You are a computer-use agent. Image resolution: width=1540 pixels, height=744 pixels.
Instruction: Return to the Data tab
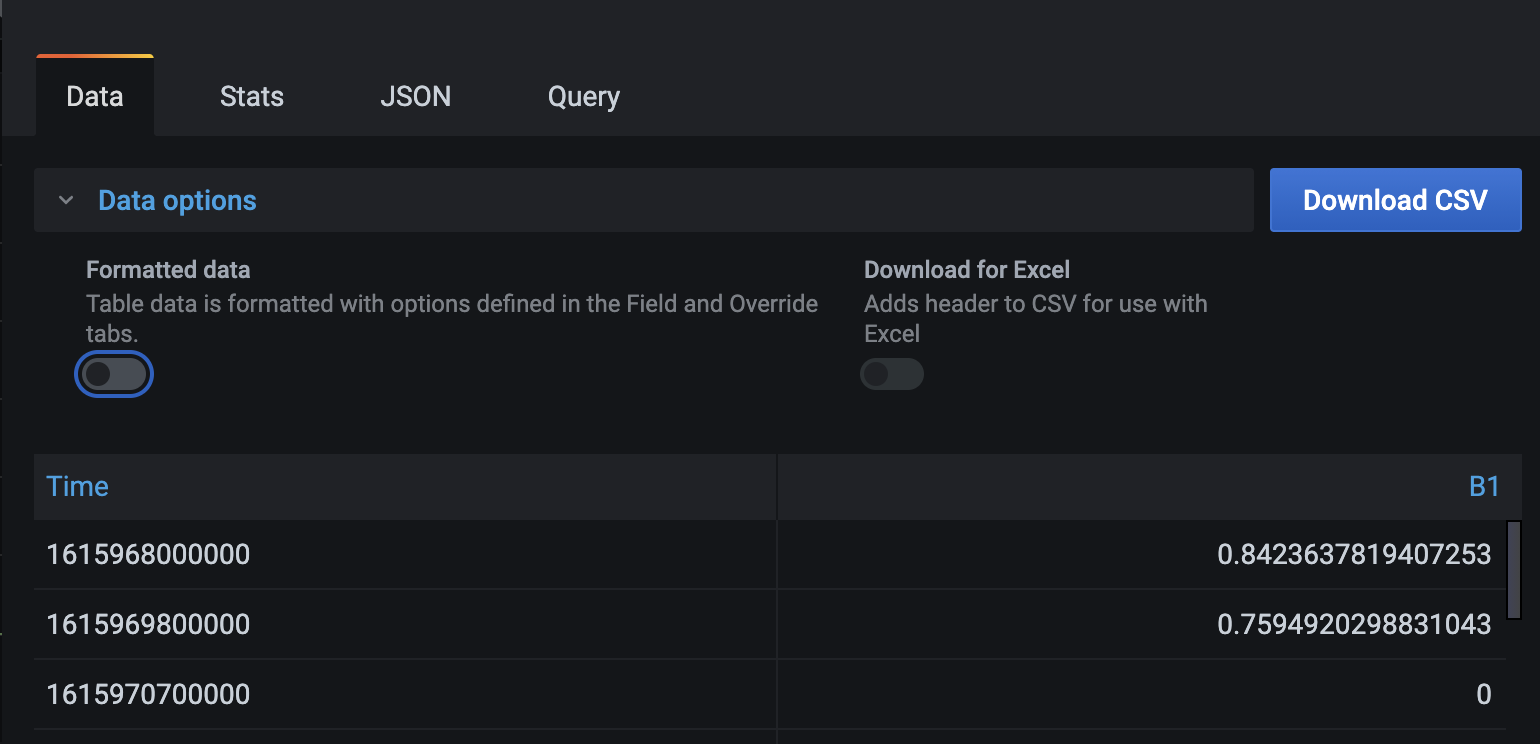tap(94, 96)
